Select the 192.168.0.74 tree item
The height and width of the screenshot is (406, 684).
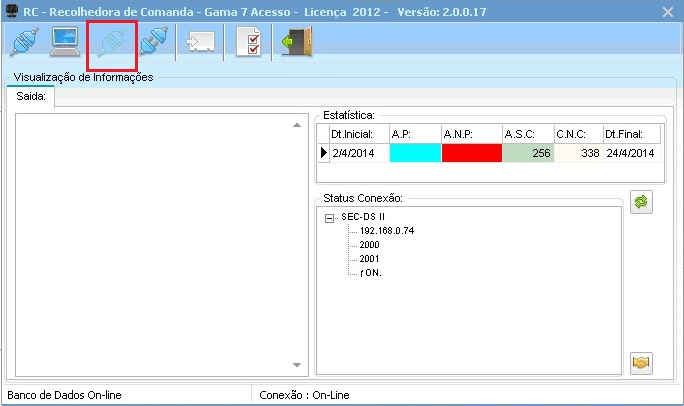point(387,231)
